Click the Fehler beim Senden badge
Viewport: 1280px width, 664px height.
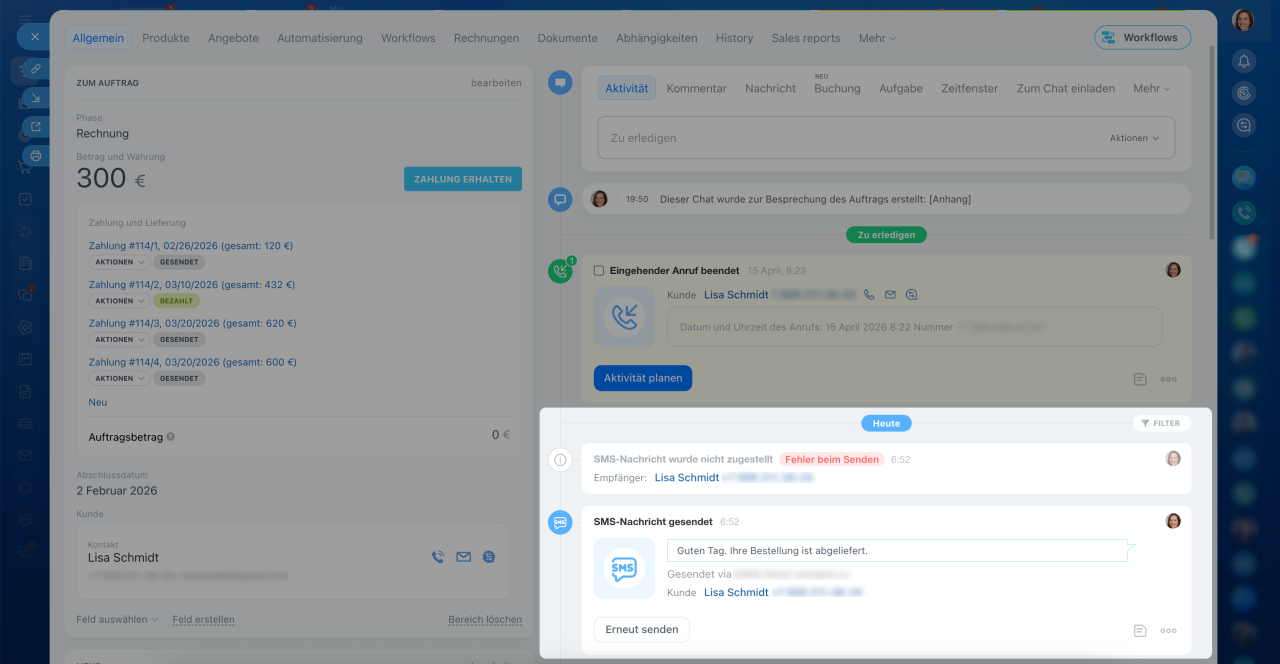point(832,459)
